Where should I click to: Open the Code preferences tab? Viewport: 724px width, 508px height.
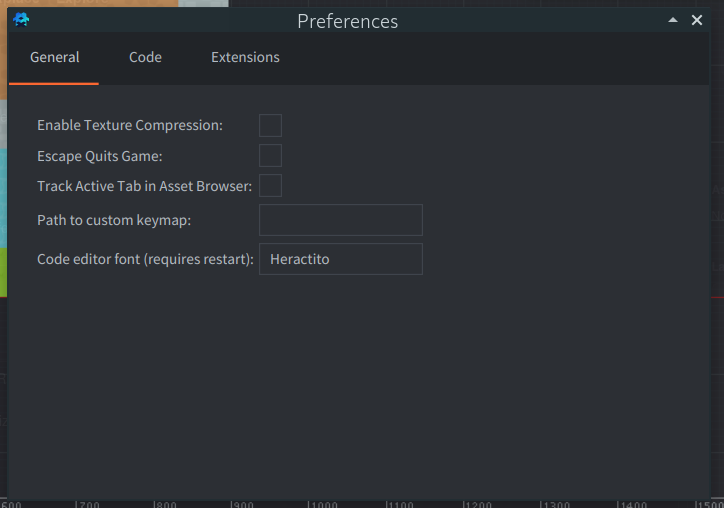145,58
